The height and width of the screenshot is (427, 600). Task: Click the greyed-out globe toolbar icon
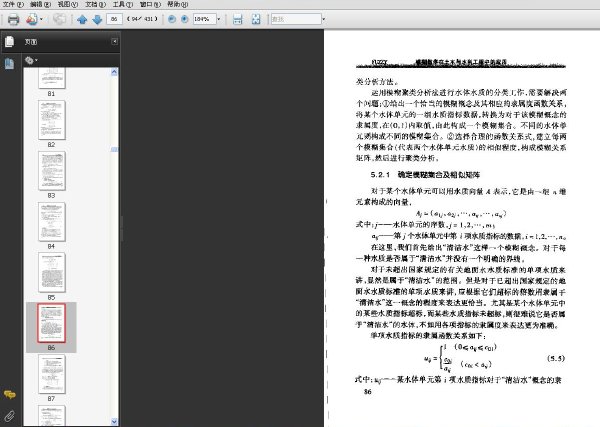(59, 19)
